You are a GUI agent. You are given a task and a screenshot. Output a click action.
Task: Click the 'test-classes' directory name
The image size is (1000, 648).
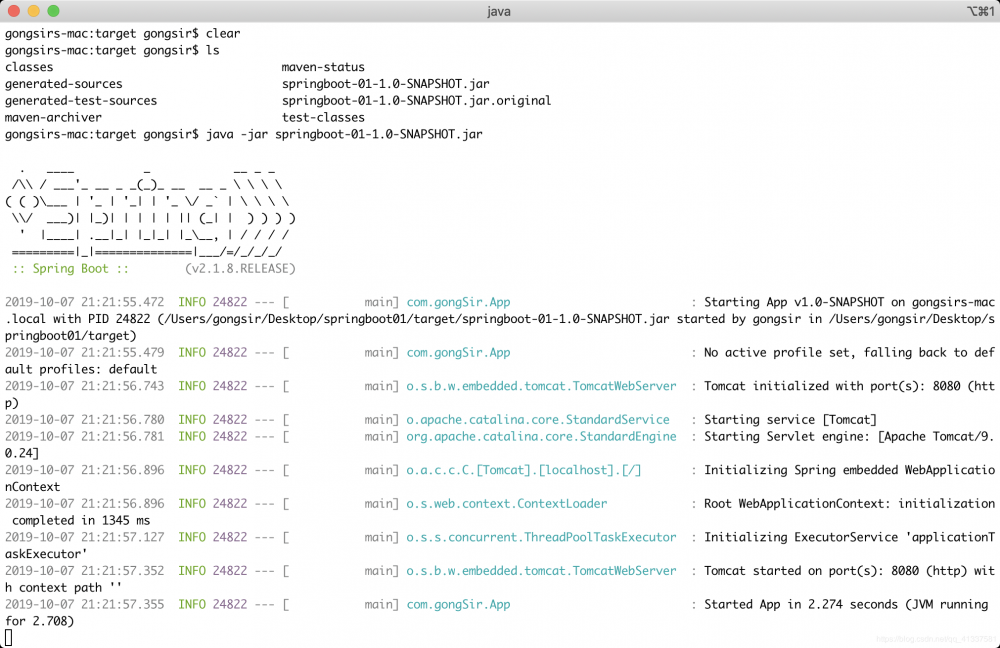(x=323, y=117)
